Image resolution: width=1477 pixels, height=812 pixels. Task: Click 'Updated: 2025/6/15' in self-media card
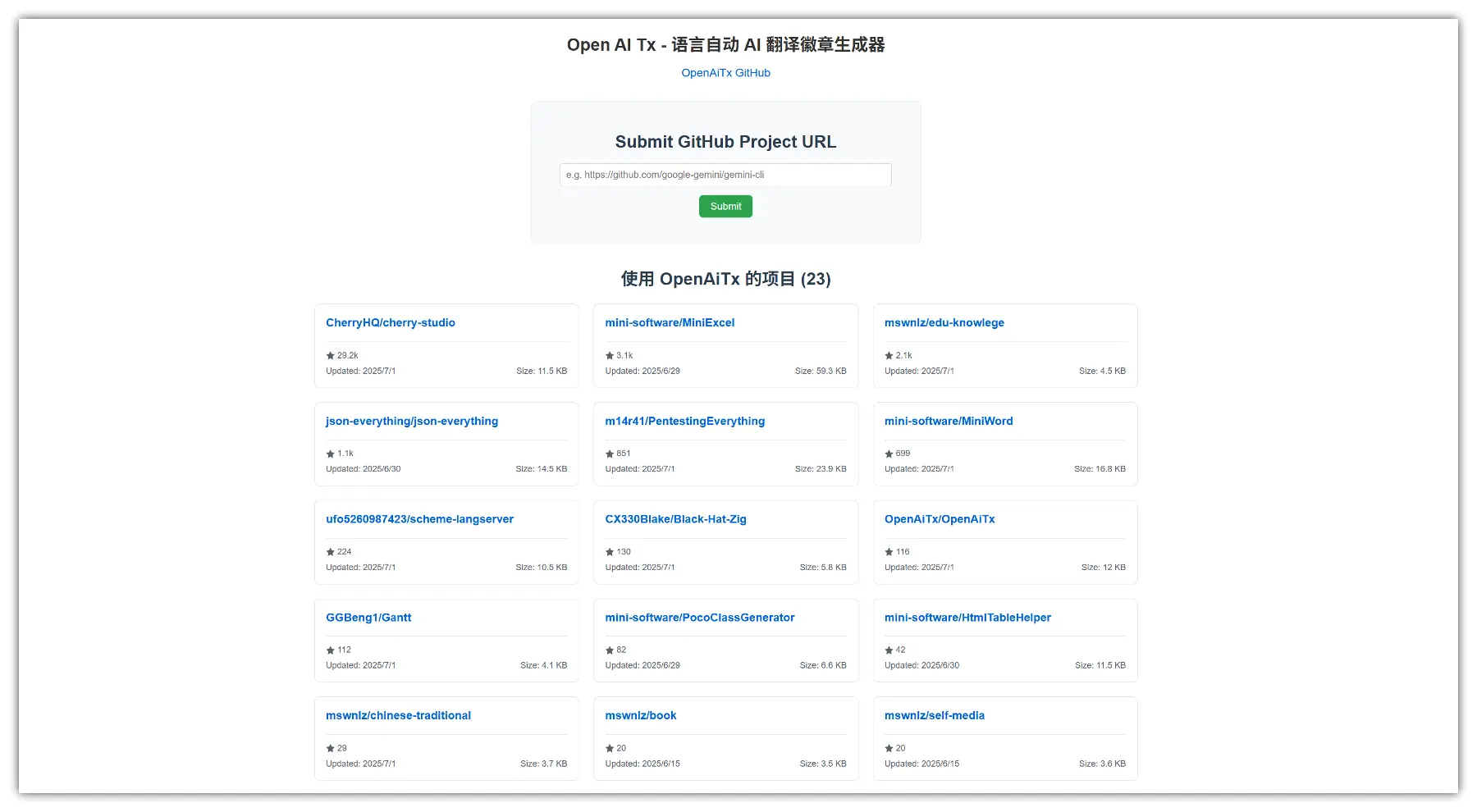[x=921, y=764]
